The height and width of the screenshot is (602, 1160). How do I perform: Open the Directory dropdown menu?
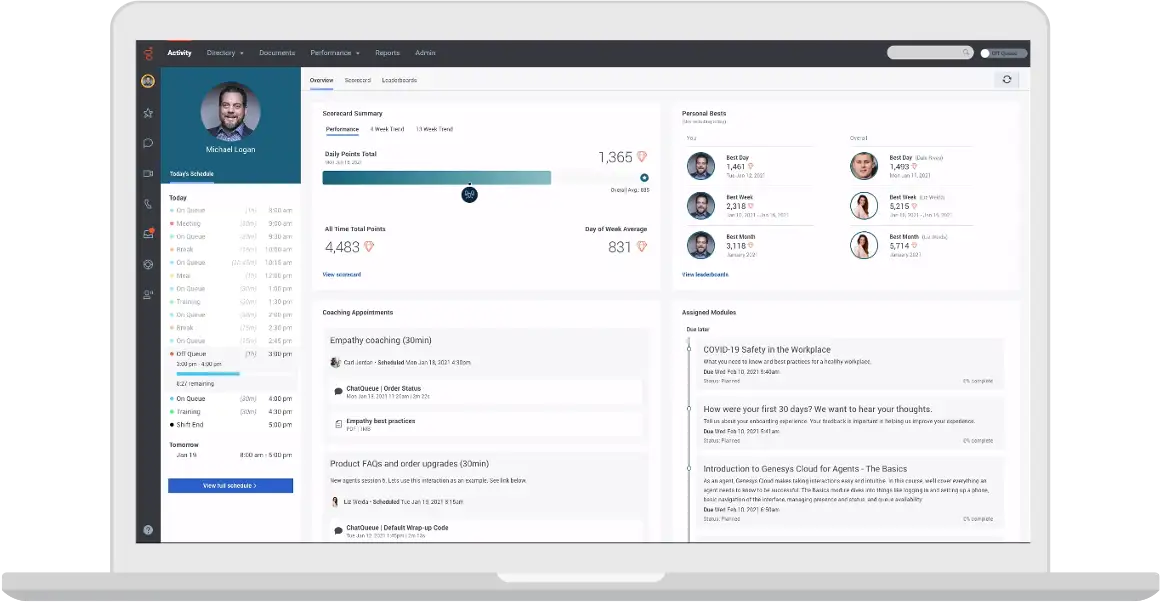click(225, 52)
